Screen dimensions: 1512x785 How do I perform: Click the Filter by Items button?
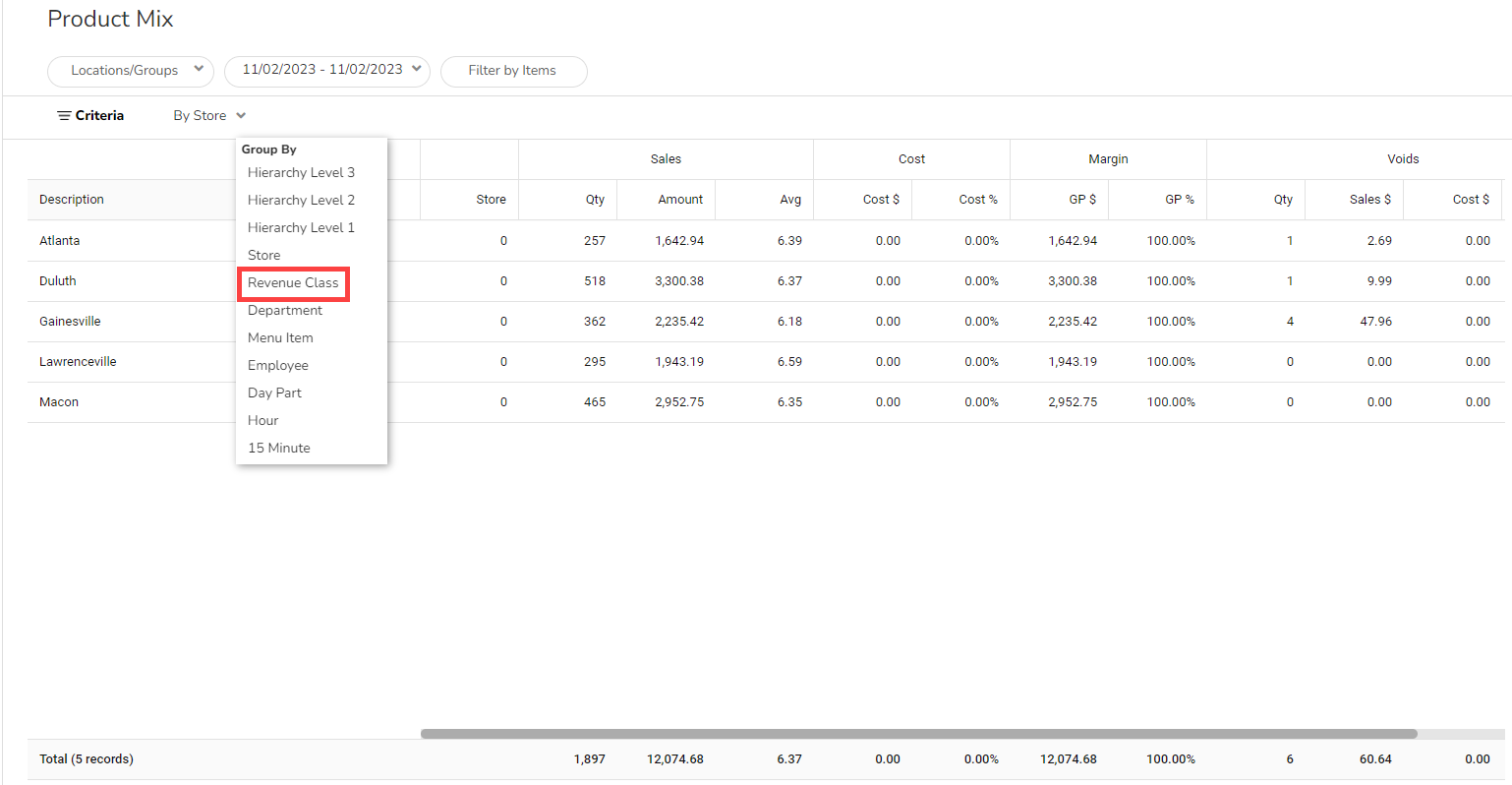(x=513, y=71)
